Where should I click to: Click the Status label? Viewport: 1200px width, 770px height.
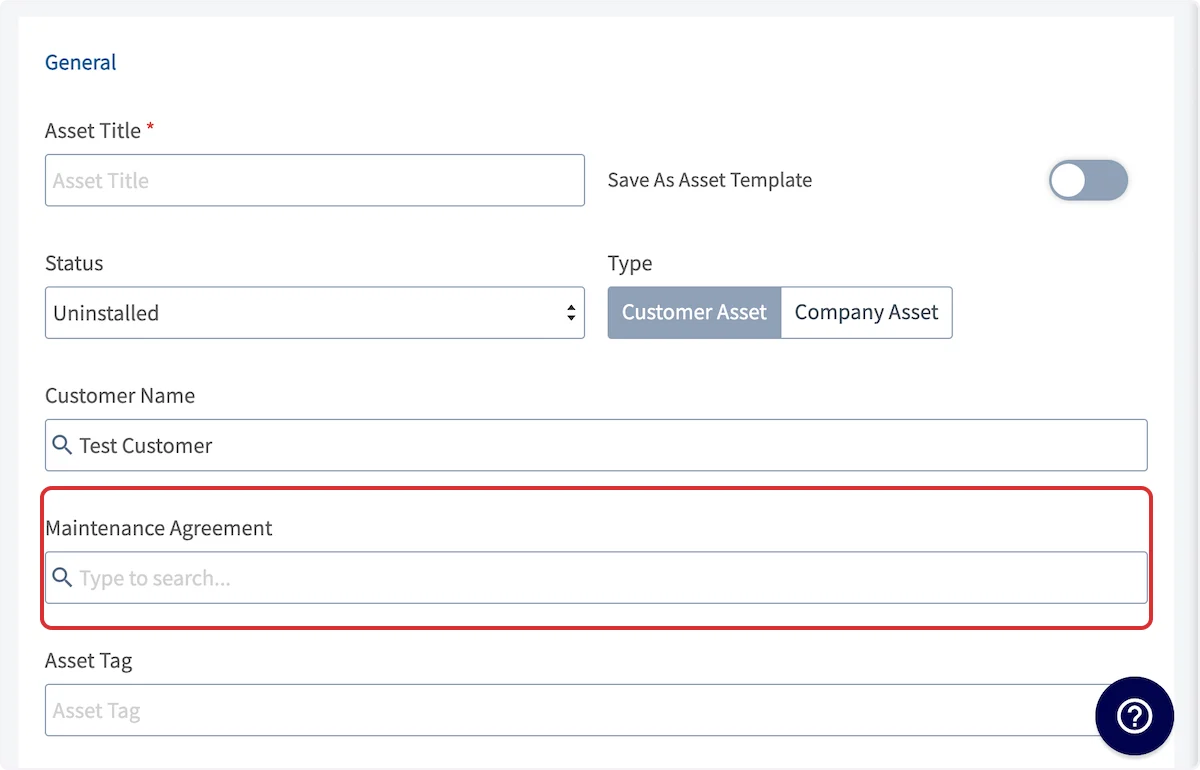click(74, 263)
